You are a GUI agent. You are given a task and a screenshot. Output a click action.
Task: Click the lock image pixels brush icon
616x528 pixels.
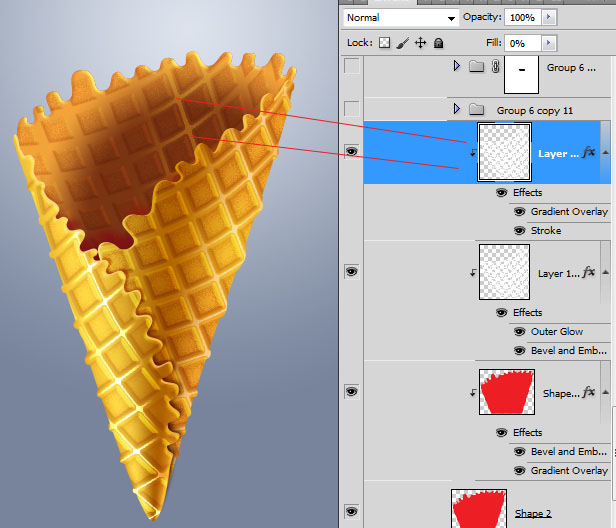click(x=402, y=43)
